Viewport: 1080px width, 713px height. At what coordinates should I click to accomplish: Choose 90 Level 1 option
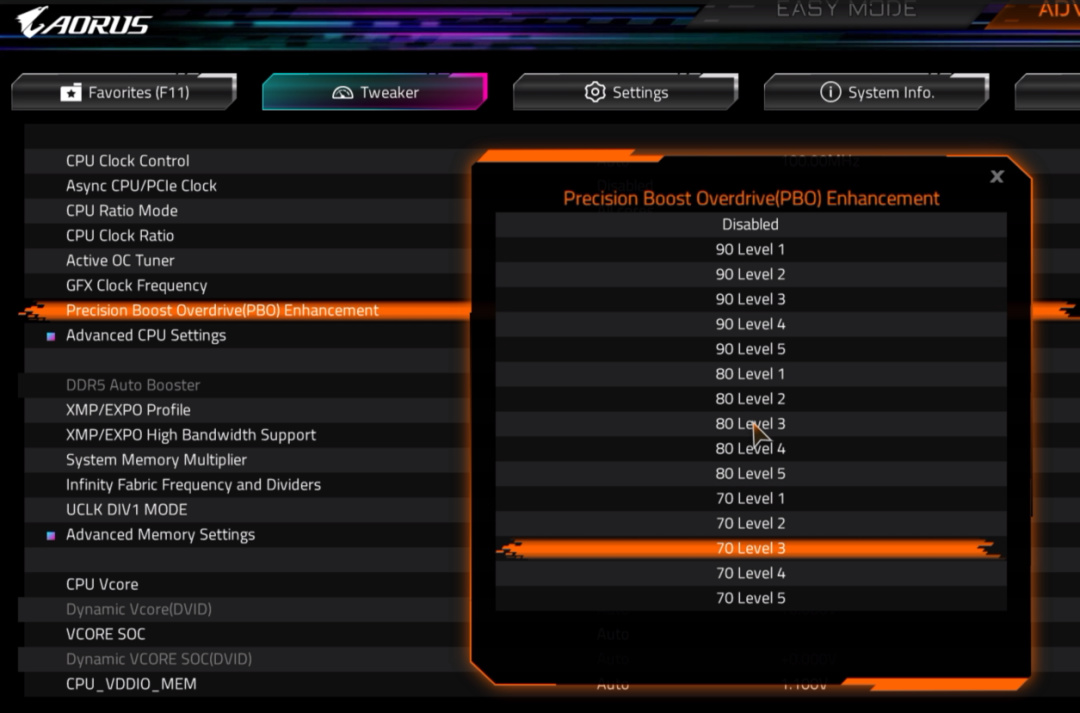tap(751, 249)
